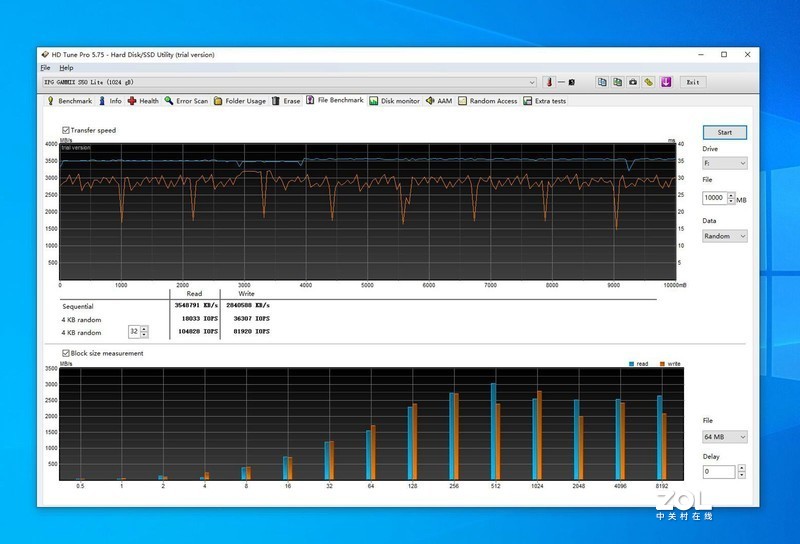Screen dimensions: 800x544
Task: Click the sequential write value 2840588 KB/s
Action: click(248, 305)
